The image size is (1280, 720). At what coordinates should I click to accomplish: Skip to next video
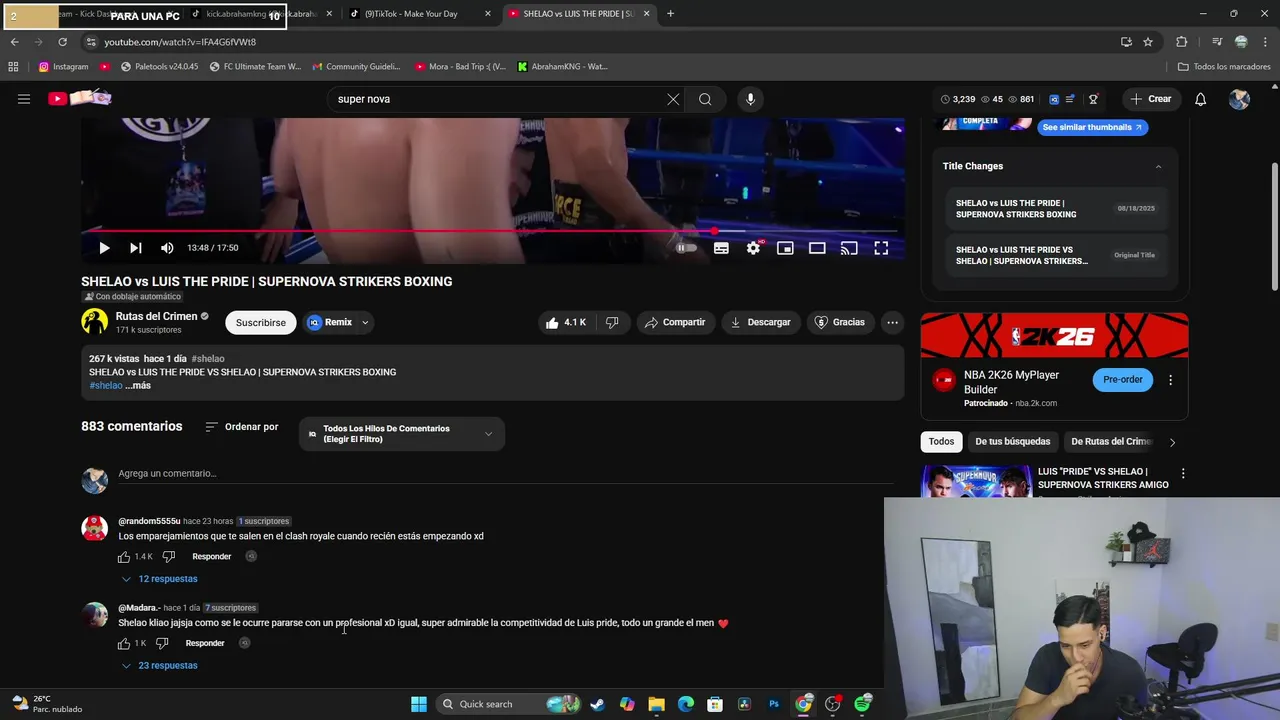point(136,248)
